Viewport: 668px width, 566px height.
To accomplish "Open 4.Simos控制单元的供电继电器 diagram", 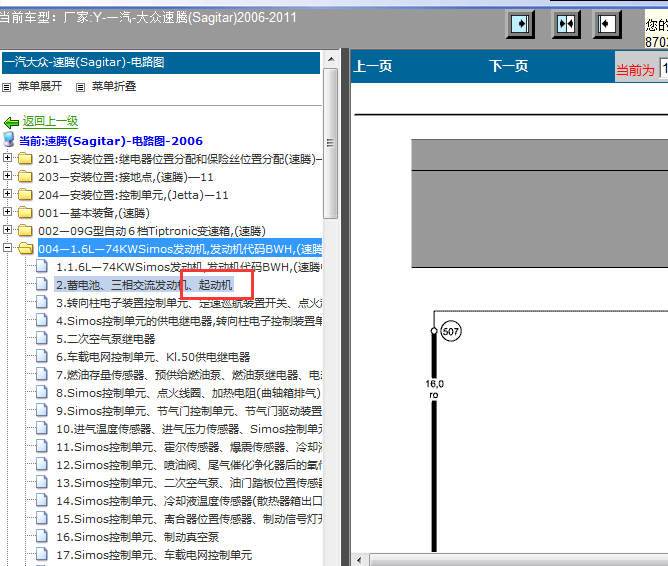I will click(189, 321).
